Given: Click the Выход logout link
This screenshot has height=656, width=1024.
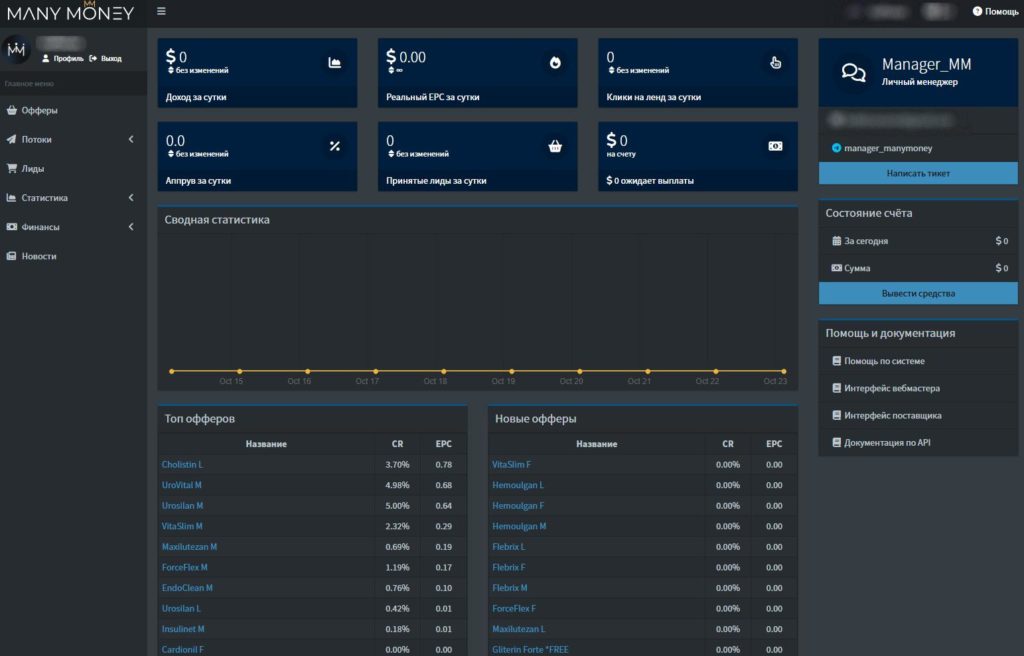Looking at the screenshot, I should pos(110,59).
